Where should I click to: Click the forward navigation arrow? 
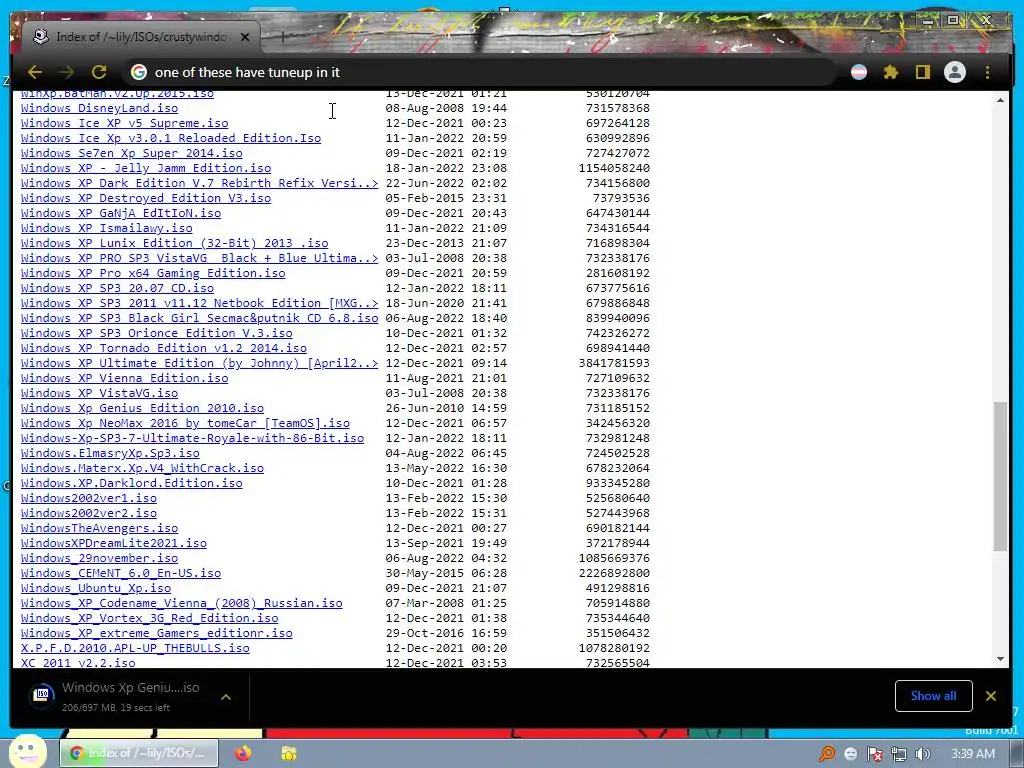pyautogui.click(x=67, y=72)
